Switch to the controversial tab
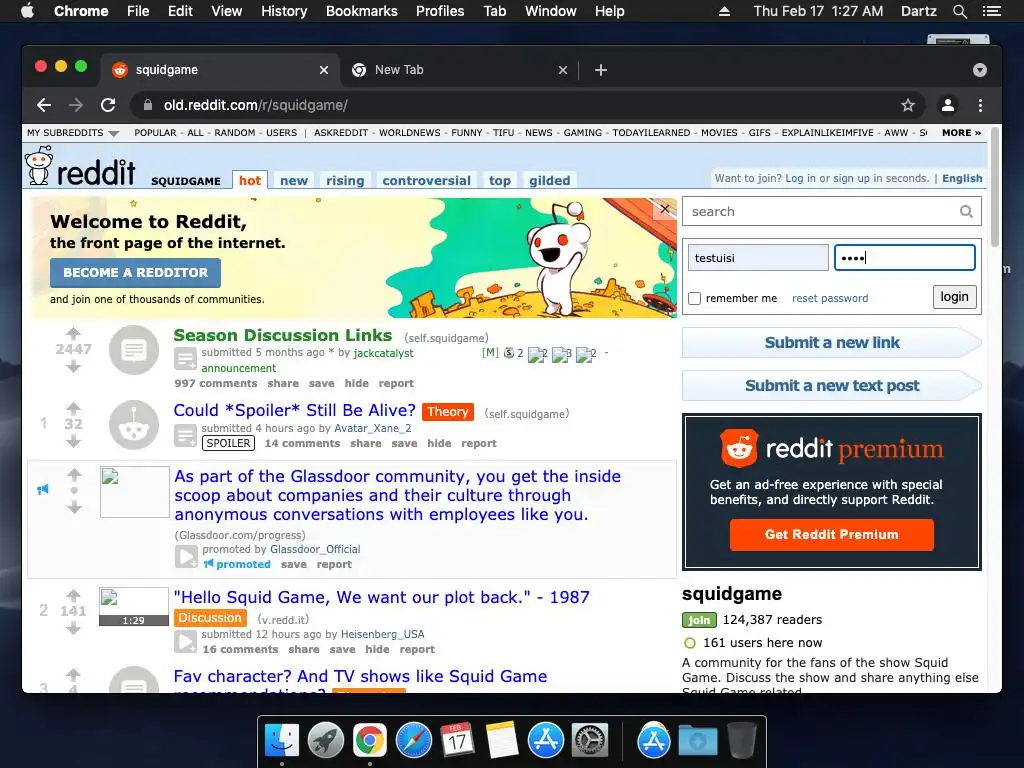 tap(426, 180)
